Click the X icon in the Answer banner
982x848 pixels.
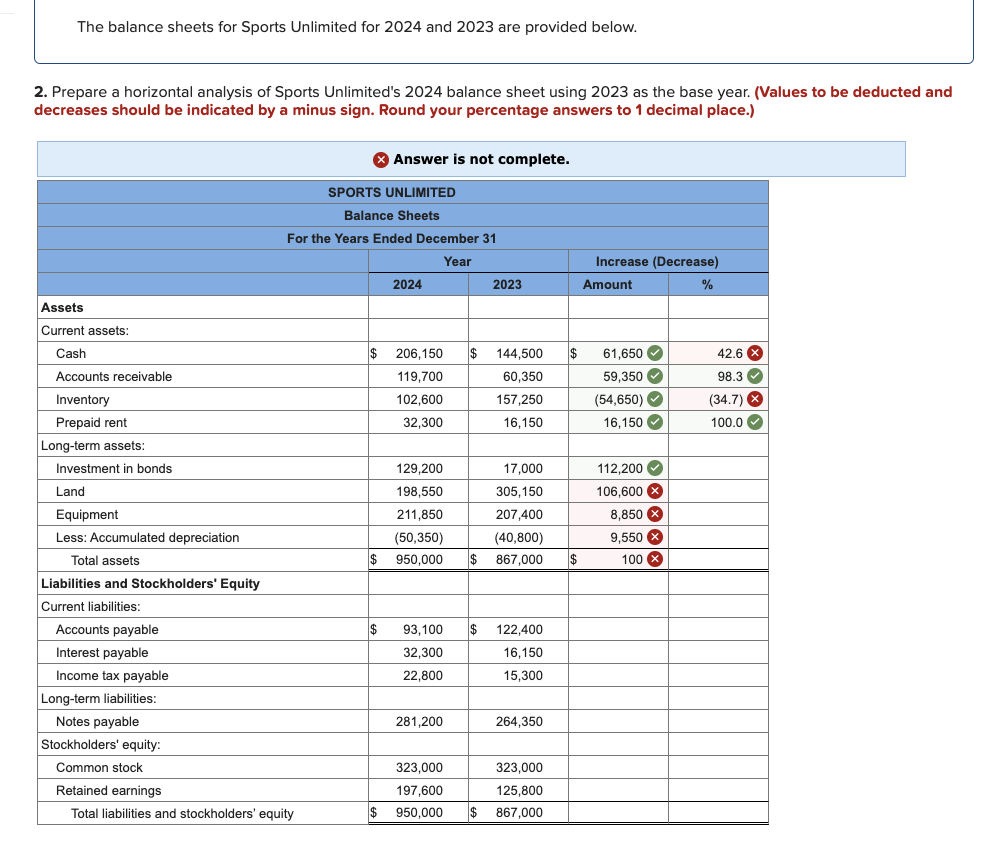click(379, 159)
